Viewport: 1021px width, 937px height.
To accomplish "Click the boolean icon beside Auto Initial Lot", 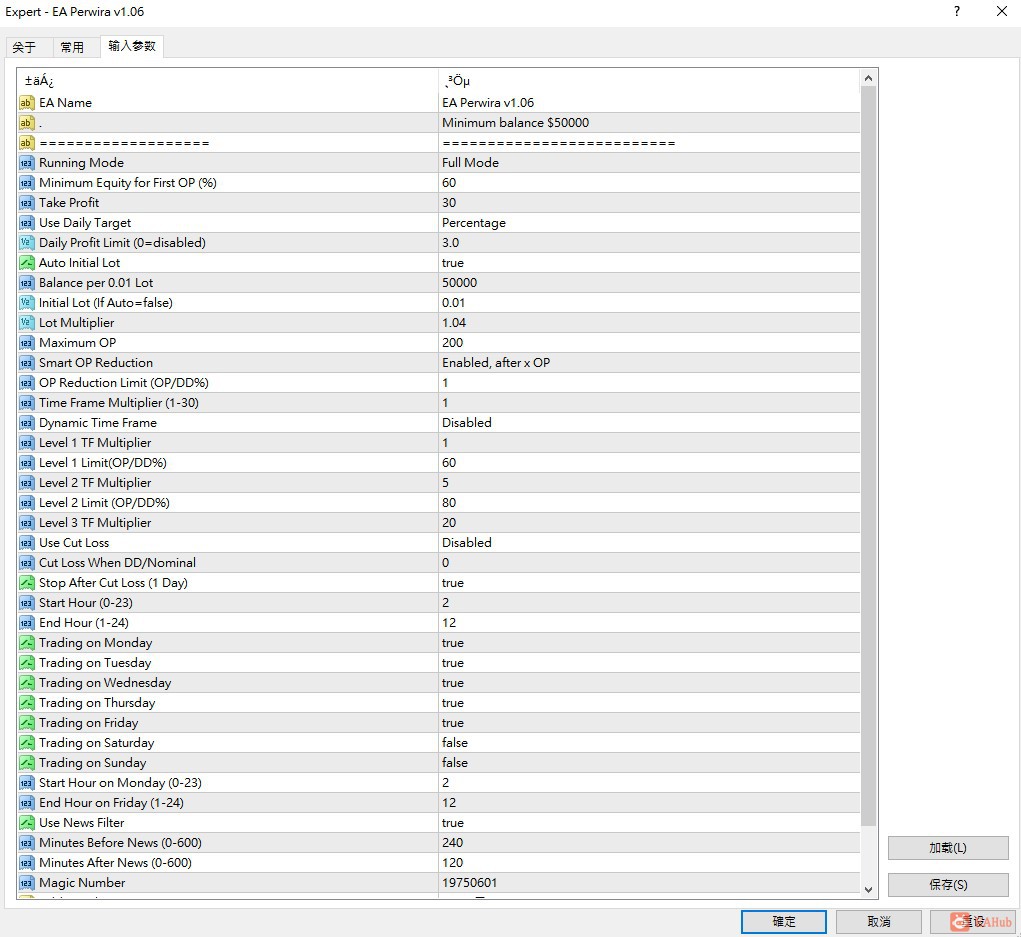I will coord(26,262).
